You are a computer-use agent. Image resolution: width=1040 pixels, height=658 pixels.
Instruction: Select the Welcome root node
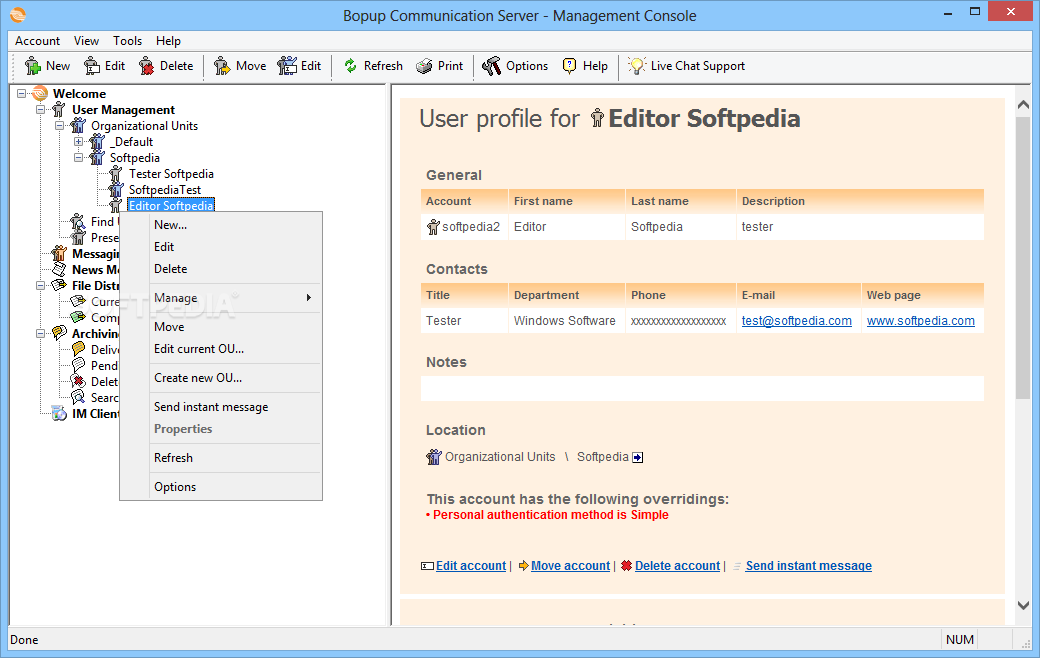tap(79, 94)
